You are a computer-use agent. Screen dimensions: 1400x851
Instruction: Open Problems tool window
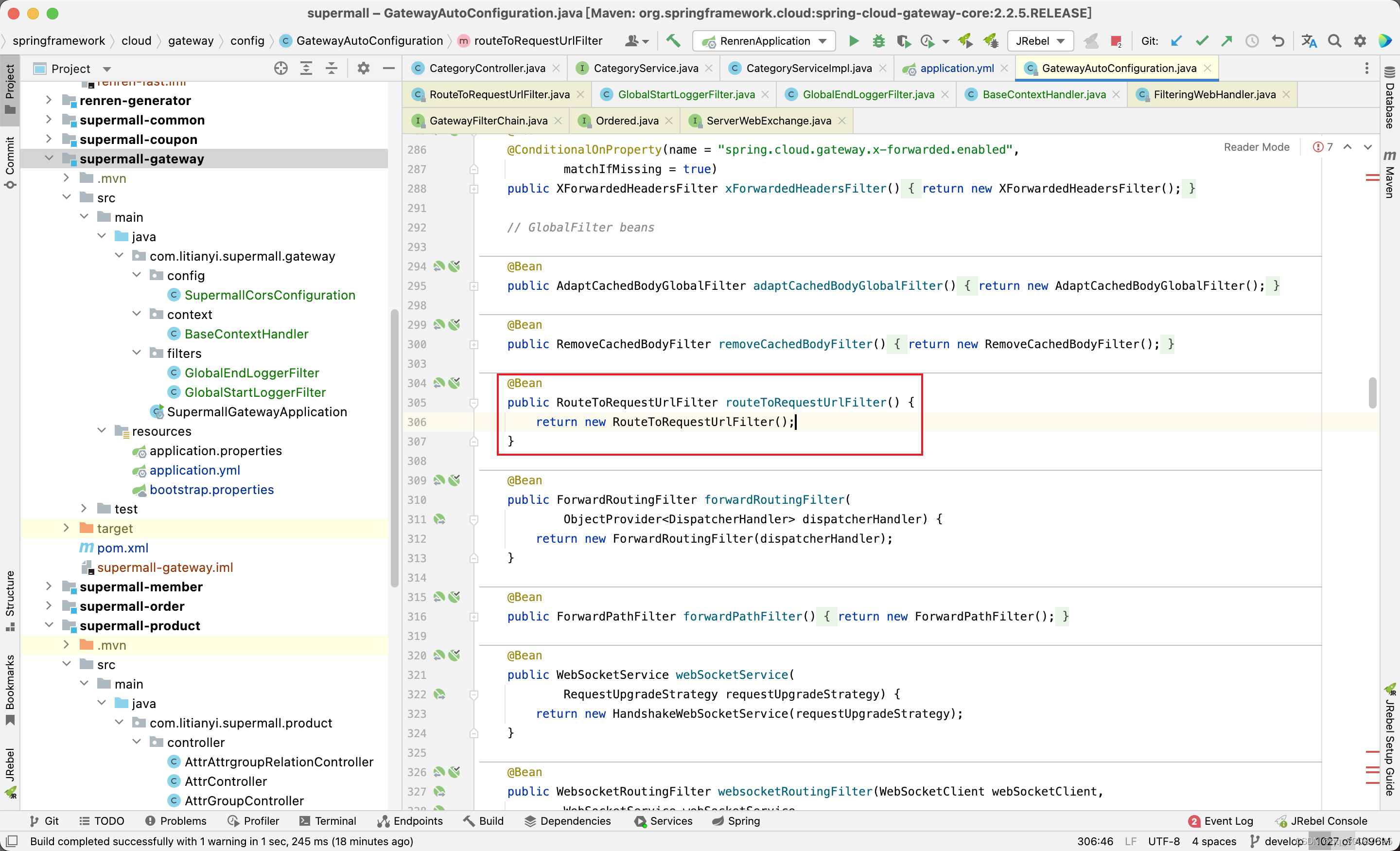point(175,820)
